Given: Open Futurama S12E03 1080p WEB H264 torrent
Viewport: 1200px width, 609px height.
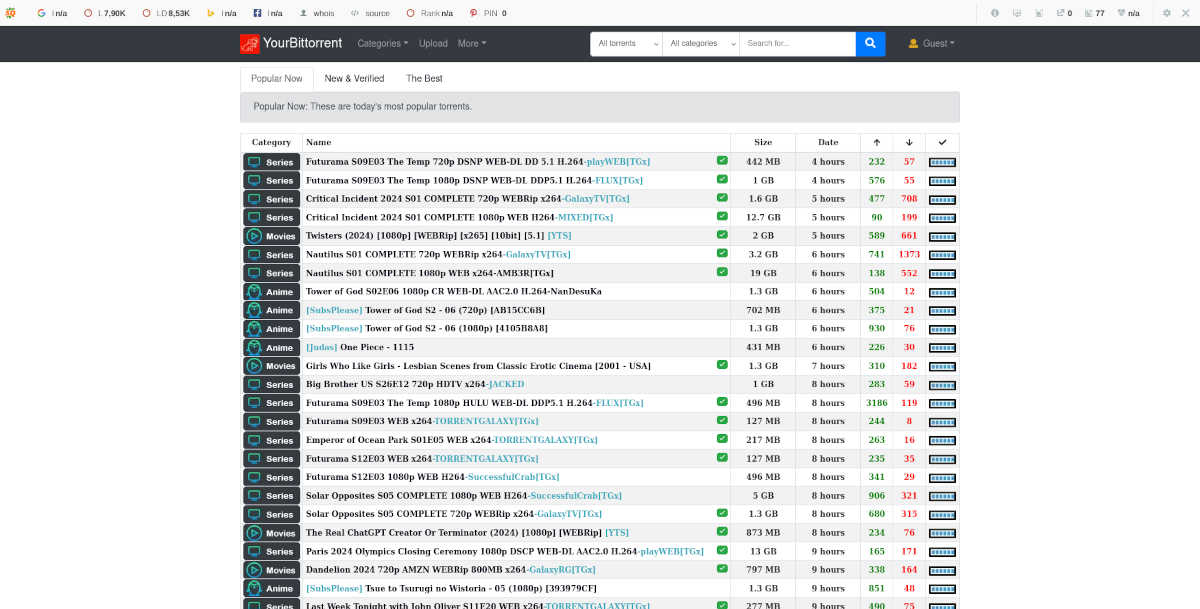Looking at the screenshot, I should click(432, 477).
